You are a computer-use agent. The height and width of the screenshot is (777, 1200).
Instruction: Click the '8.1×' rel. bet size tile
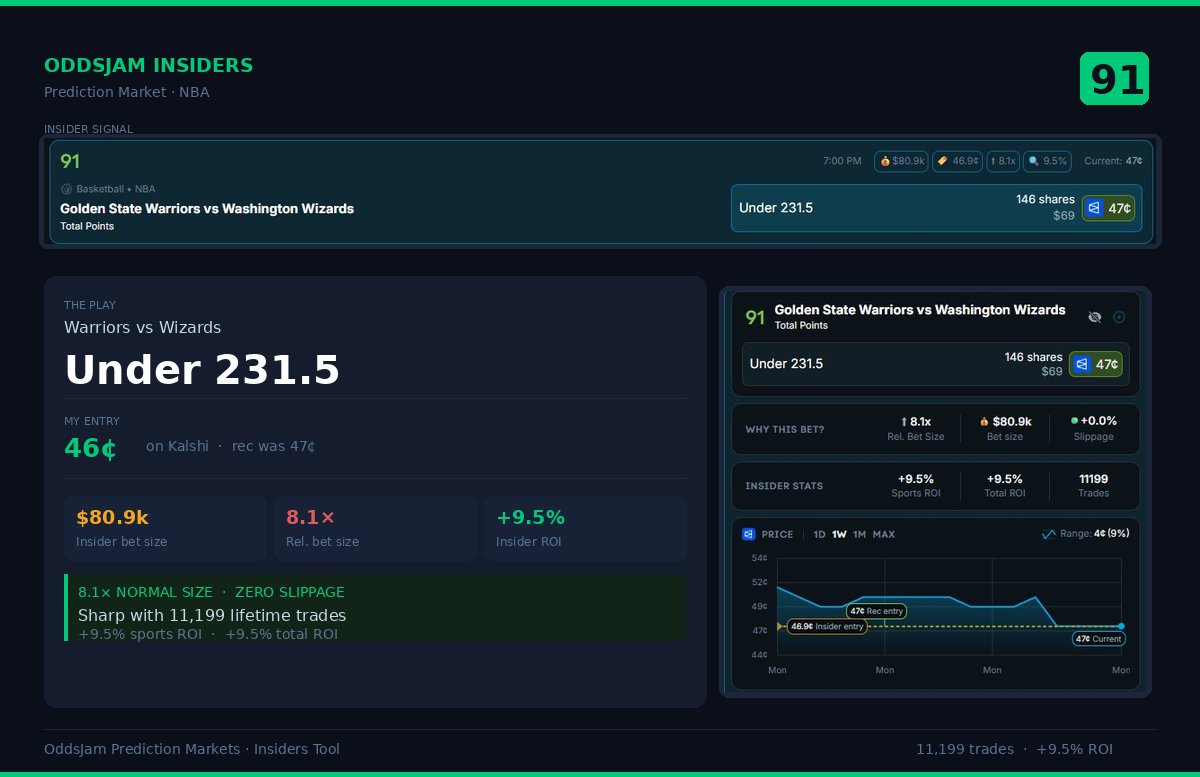tap(375, 528)
